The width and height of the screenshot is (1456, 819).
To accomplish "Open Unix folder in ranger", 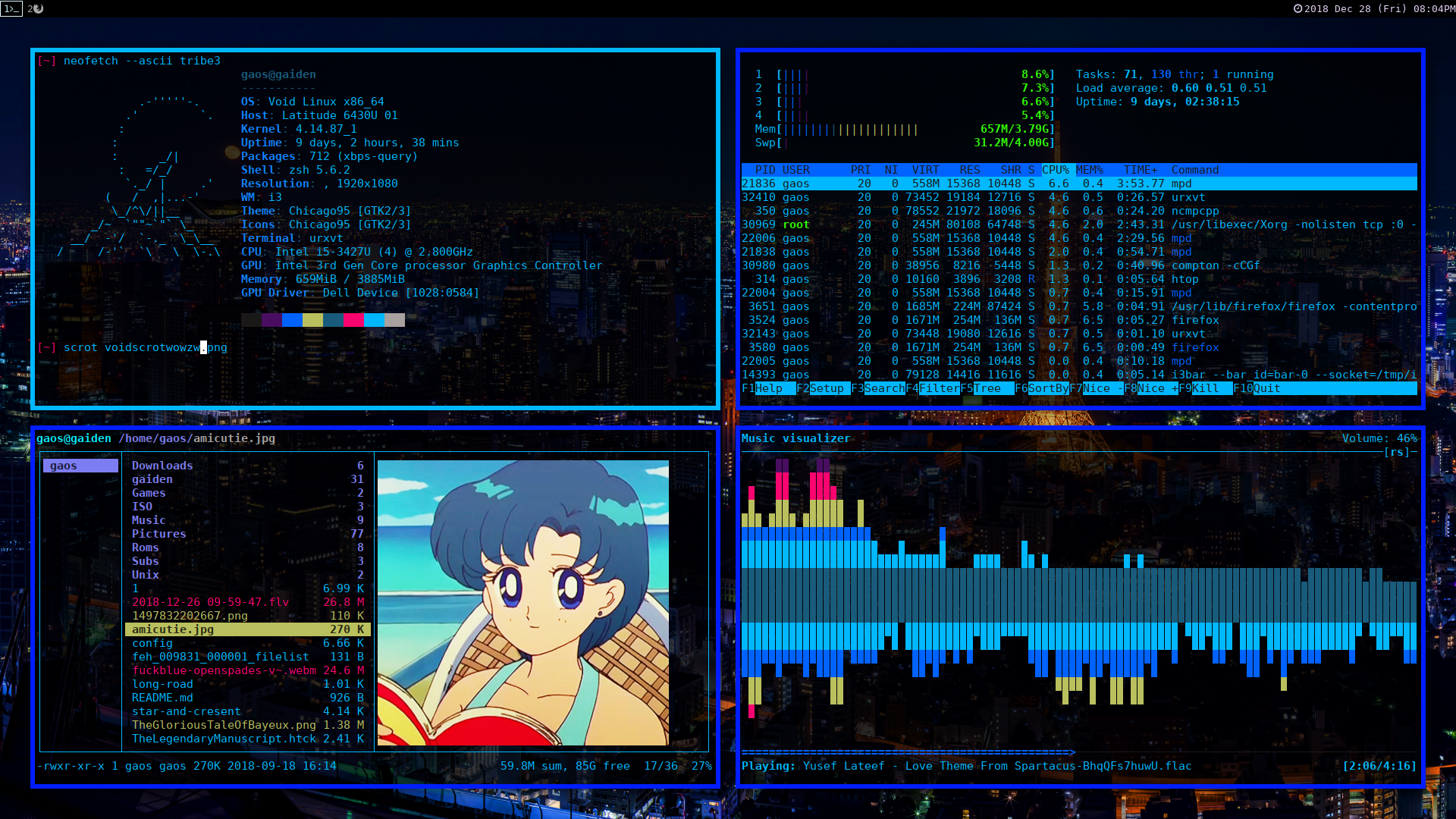I will 247,575.
